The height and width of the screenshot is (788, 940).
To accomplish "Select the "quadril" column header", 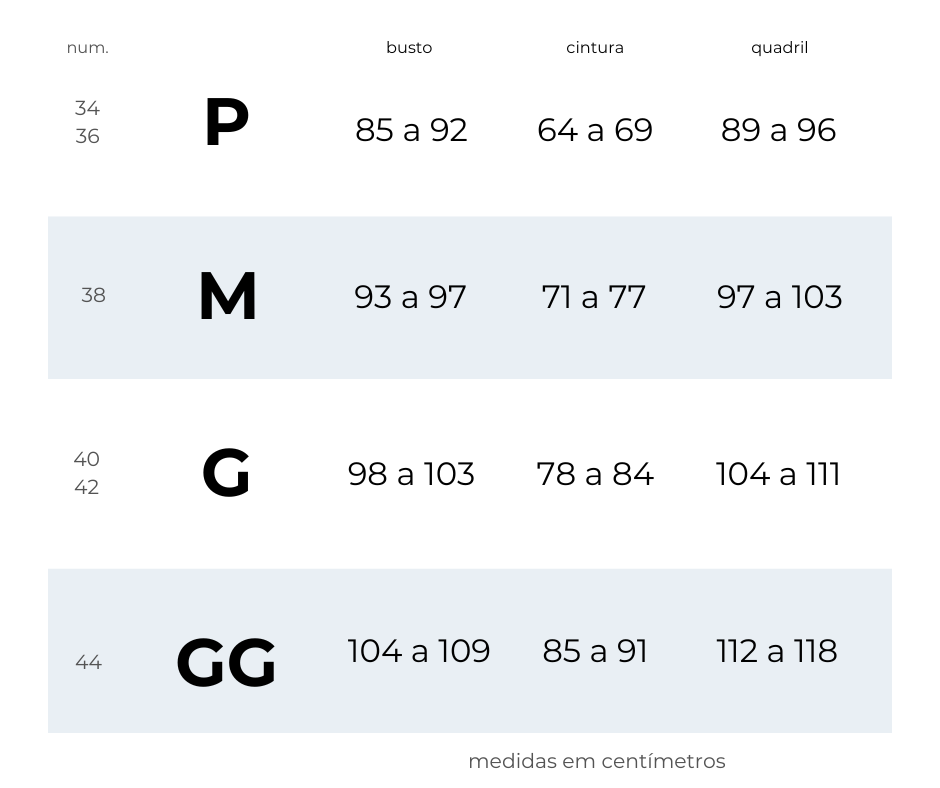I will click(779, 48).
